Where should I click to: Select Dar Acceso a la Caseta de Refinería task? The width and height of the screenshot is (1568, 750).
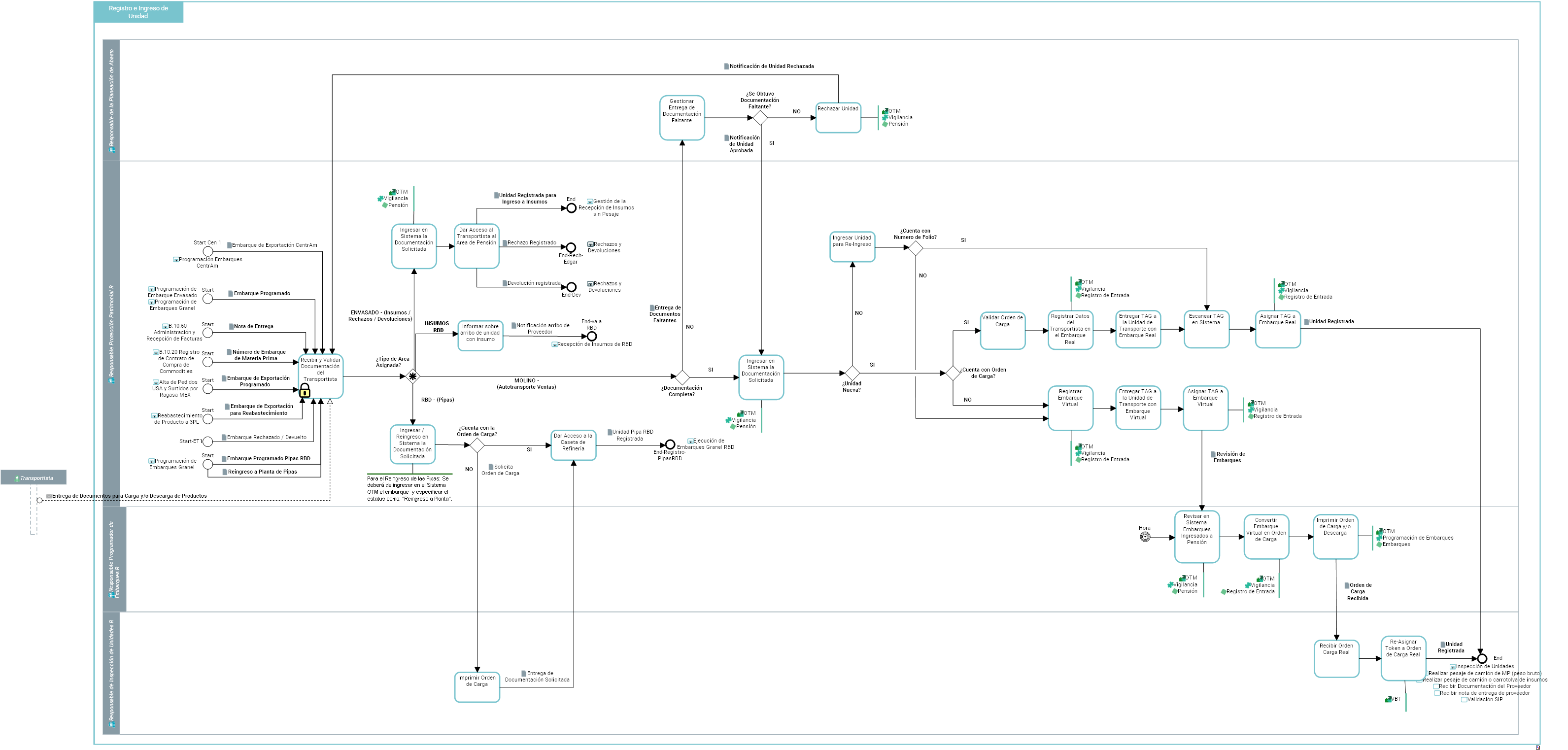coord(574,445)
